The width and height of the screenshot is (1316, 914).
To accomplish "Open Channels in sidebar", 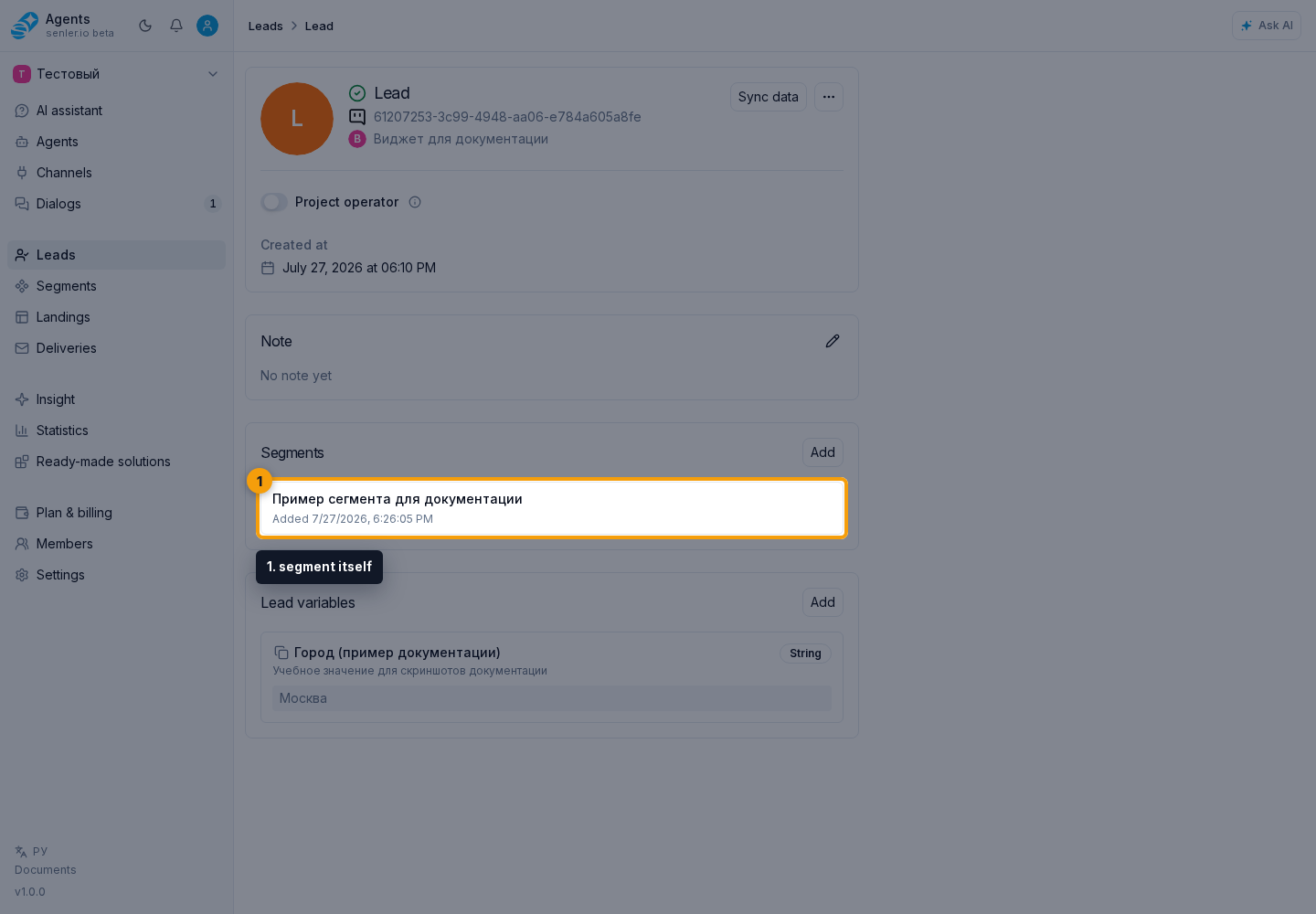I will tap(116, 173).
